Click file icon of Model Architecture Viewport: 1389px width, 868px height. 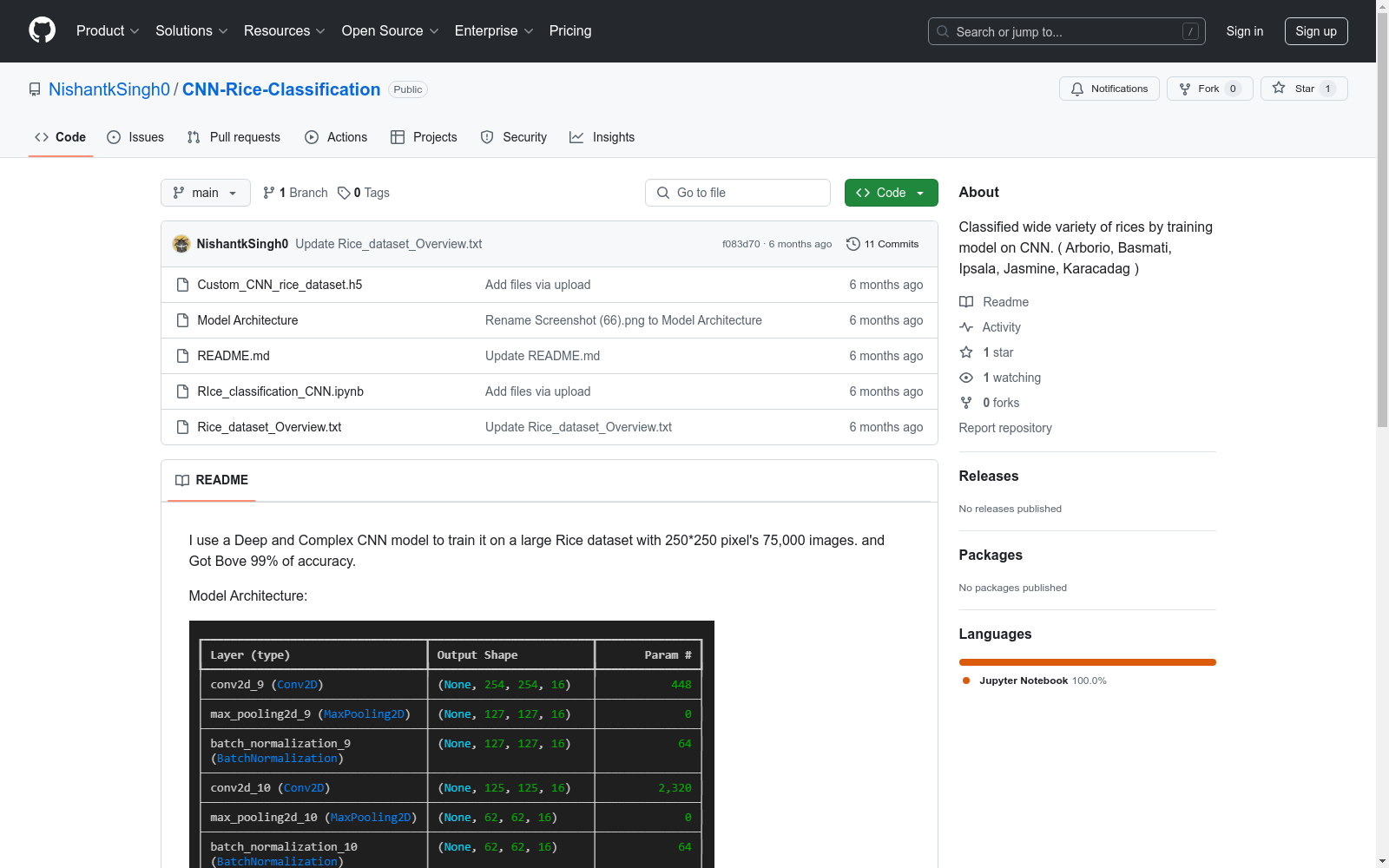tap(182, 320)
